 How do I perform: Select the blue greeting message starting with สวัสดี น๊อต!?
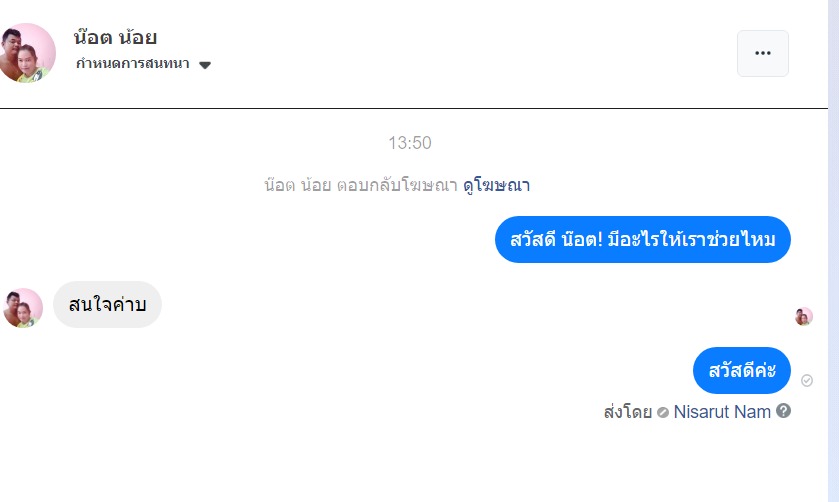[642, 240]
